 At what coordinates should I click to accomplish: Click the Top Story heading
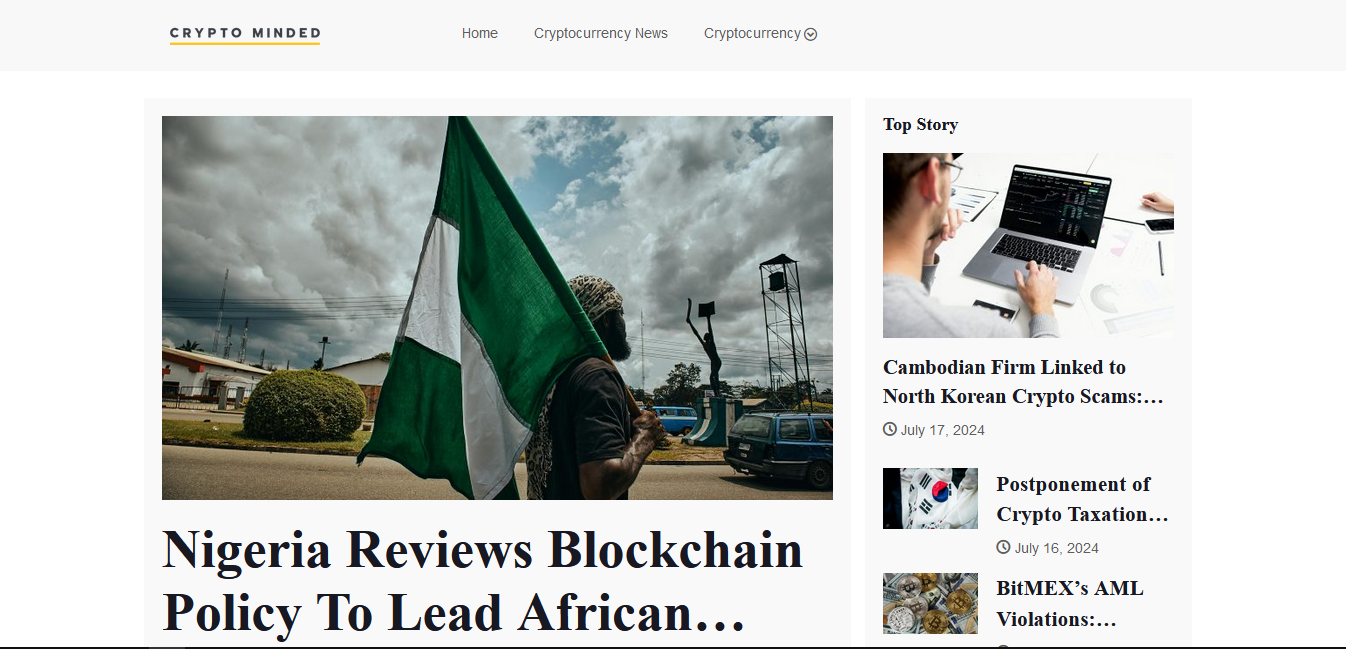920,124
